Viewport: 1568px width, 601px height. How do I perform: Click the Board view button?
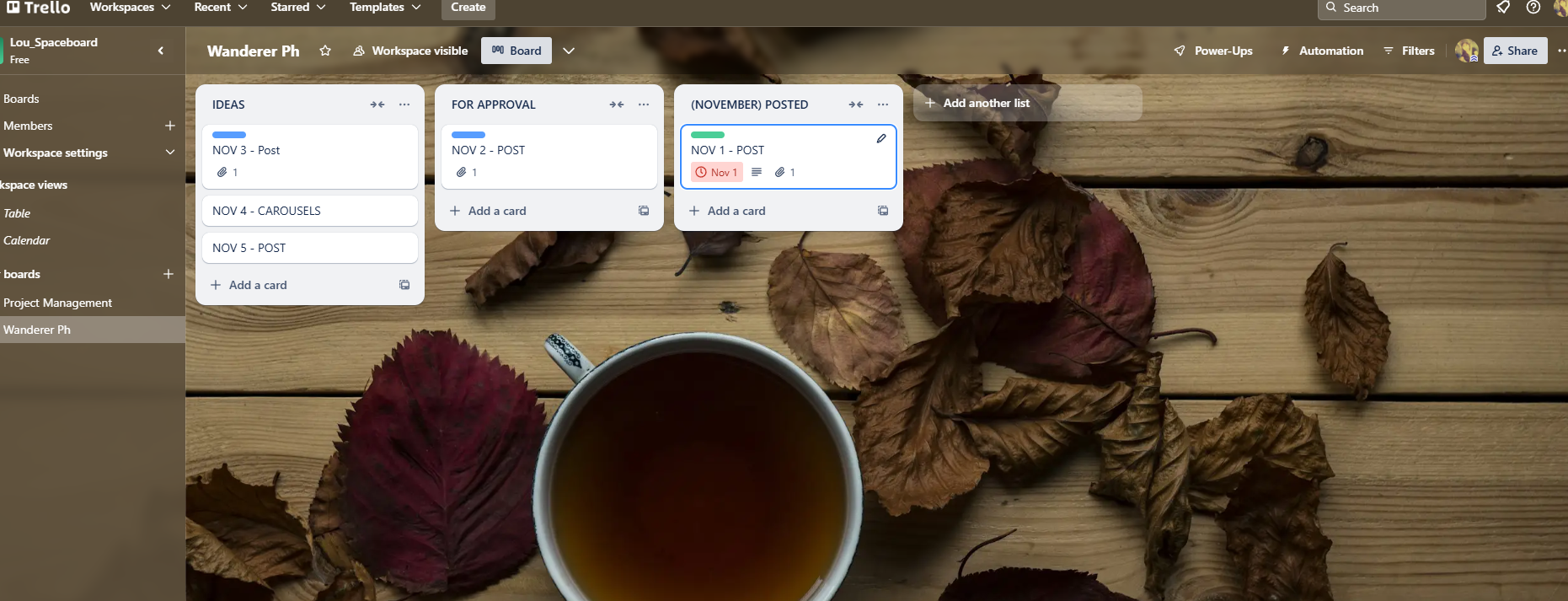[516, 51]
